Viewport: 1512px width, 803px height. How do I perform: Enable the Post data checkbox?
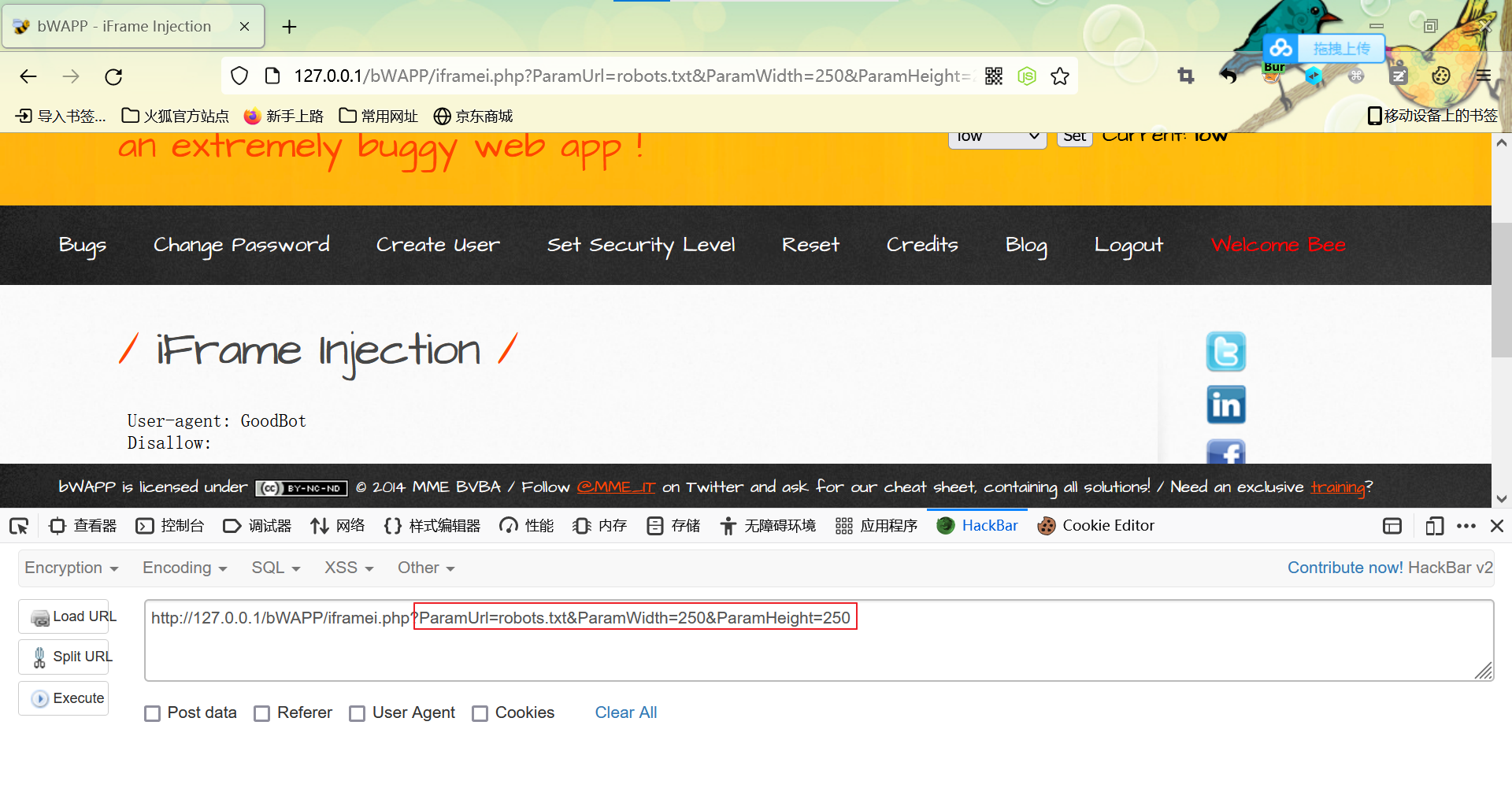point(153,713)
